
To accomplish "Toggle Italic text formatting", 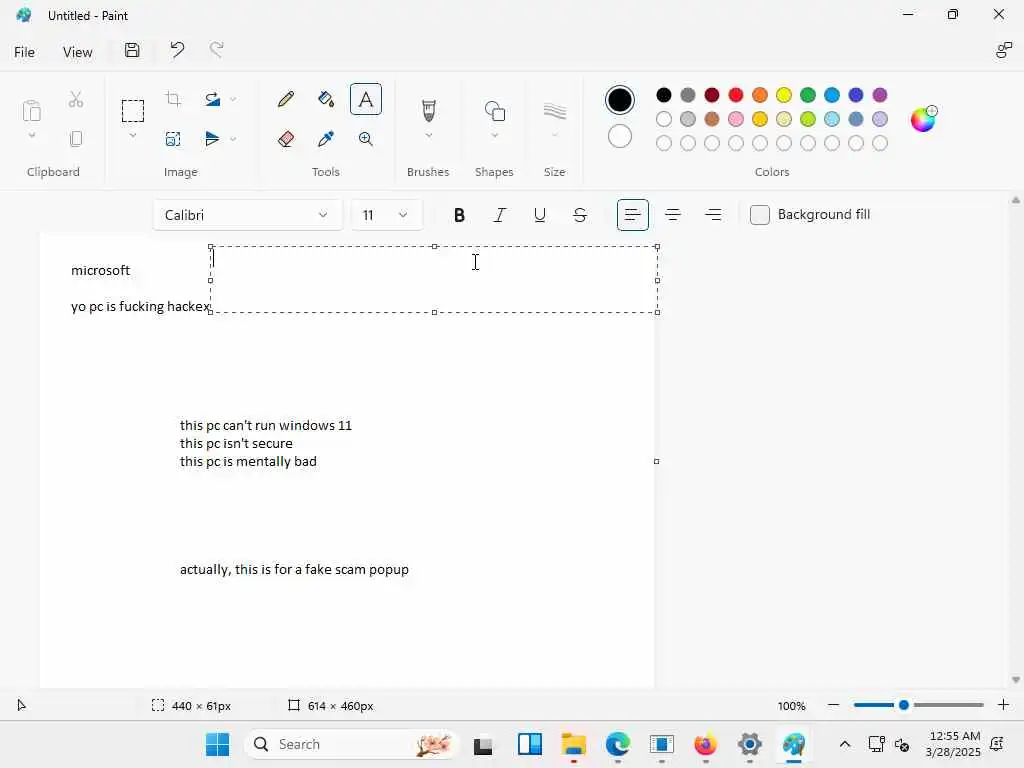I will pos(500,215).
